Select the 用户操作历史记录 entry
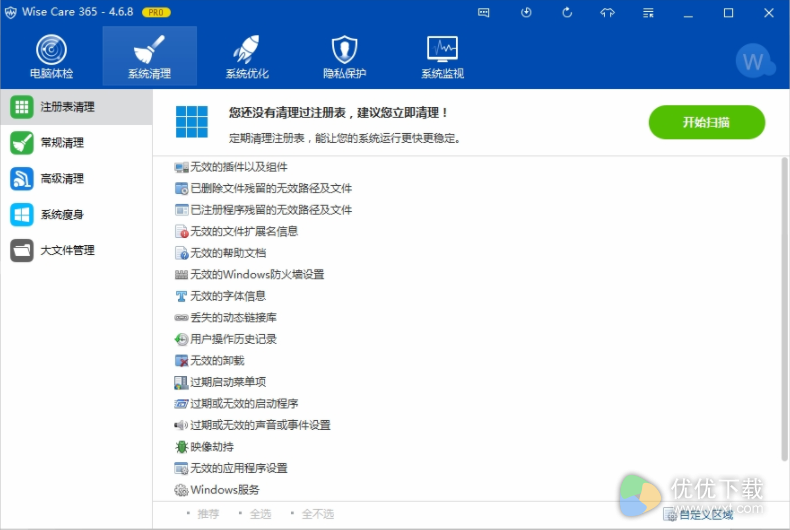Image resolution: width=790 pixels, height=530 pixels. click(233, 339)
